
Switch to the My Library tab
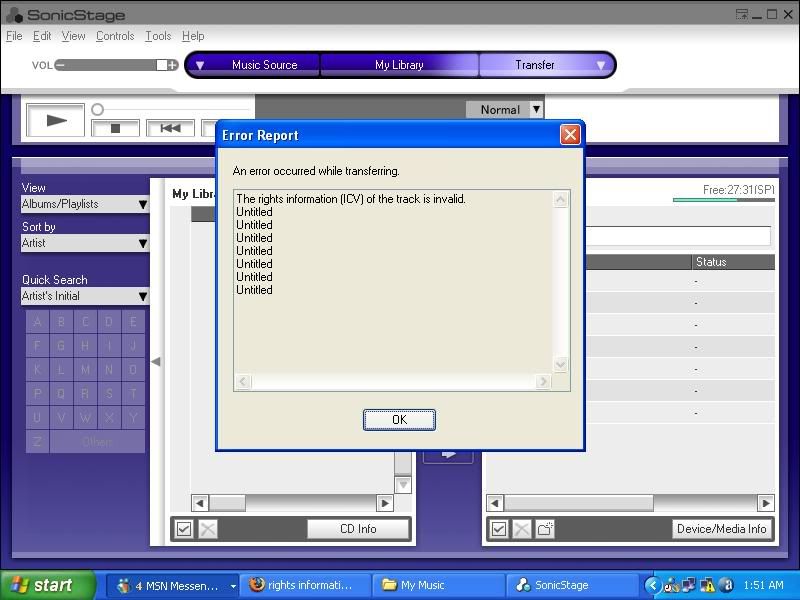click(x=399, y=65)
